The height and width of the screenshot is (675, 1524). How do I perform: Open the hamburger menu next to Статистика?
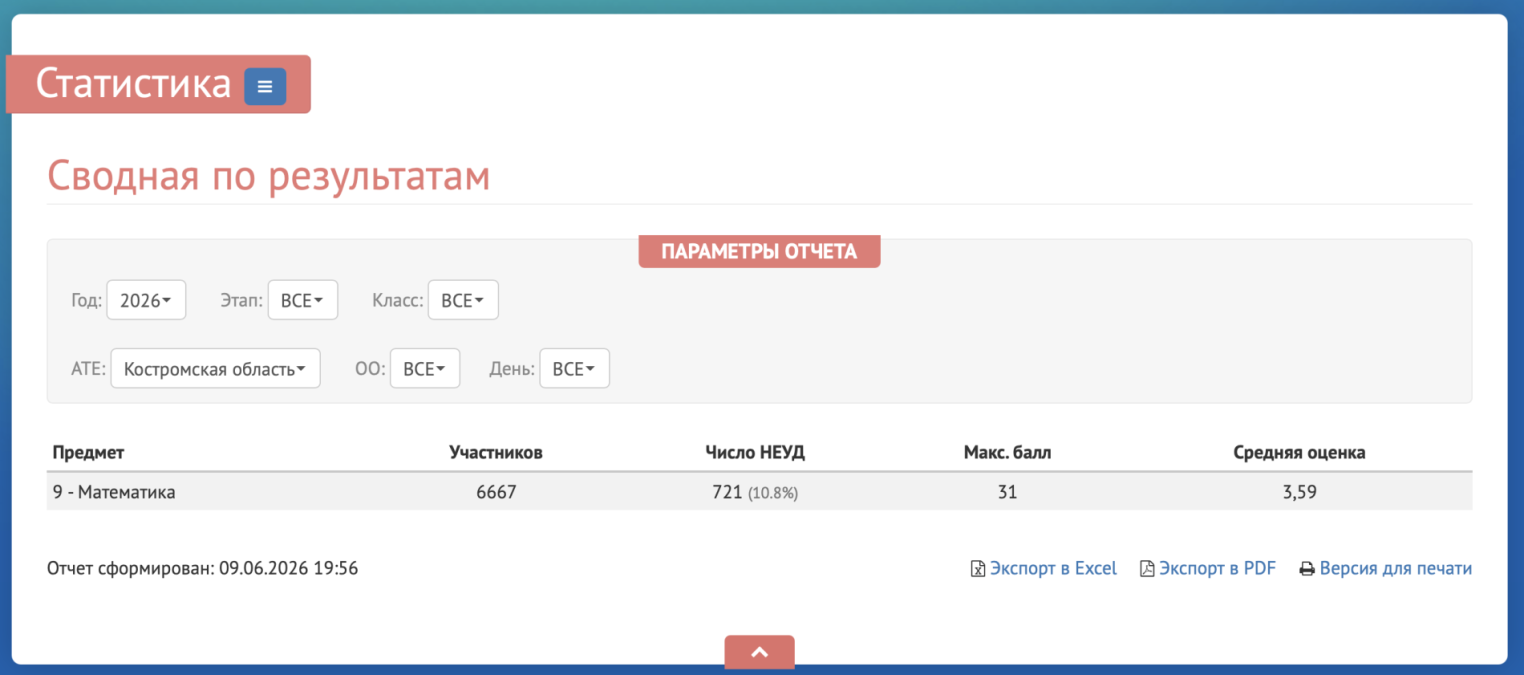265,86
